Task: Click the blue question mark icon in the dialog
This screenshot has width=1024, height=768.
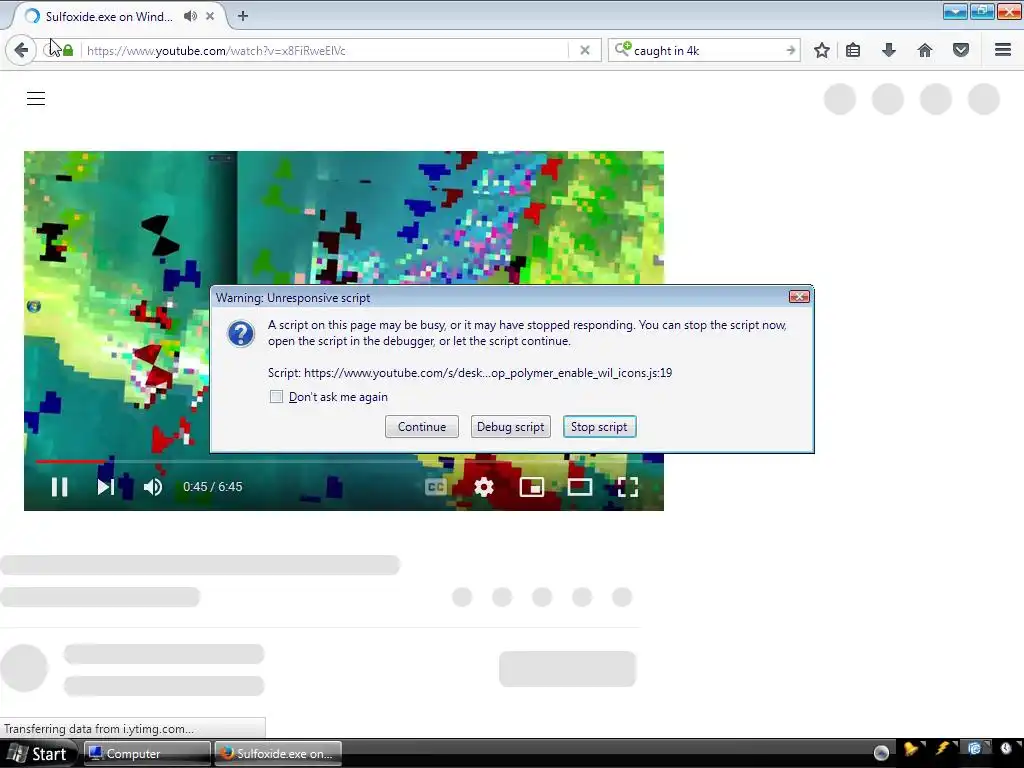Action: (x=241, y=334)
